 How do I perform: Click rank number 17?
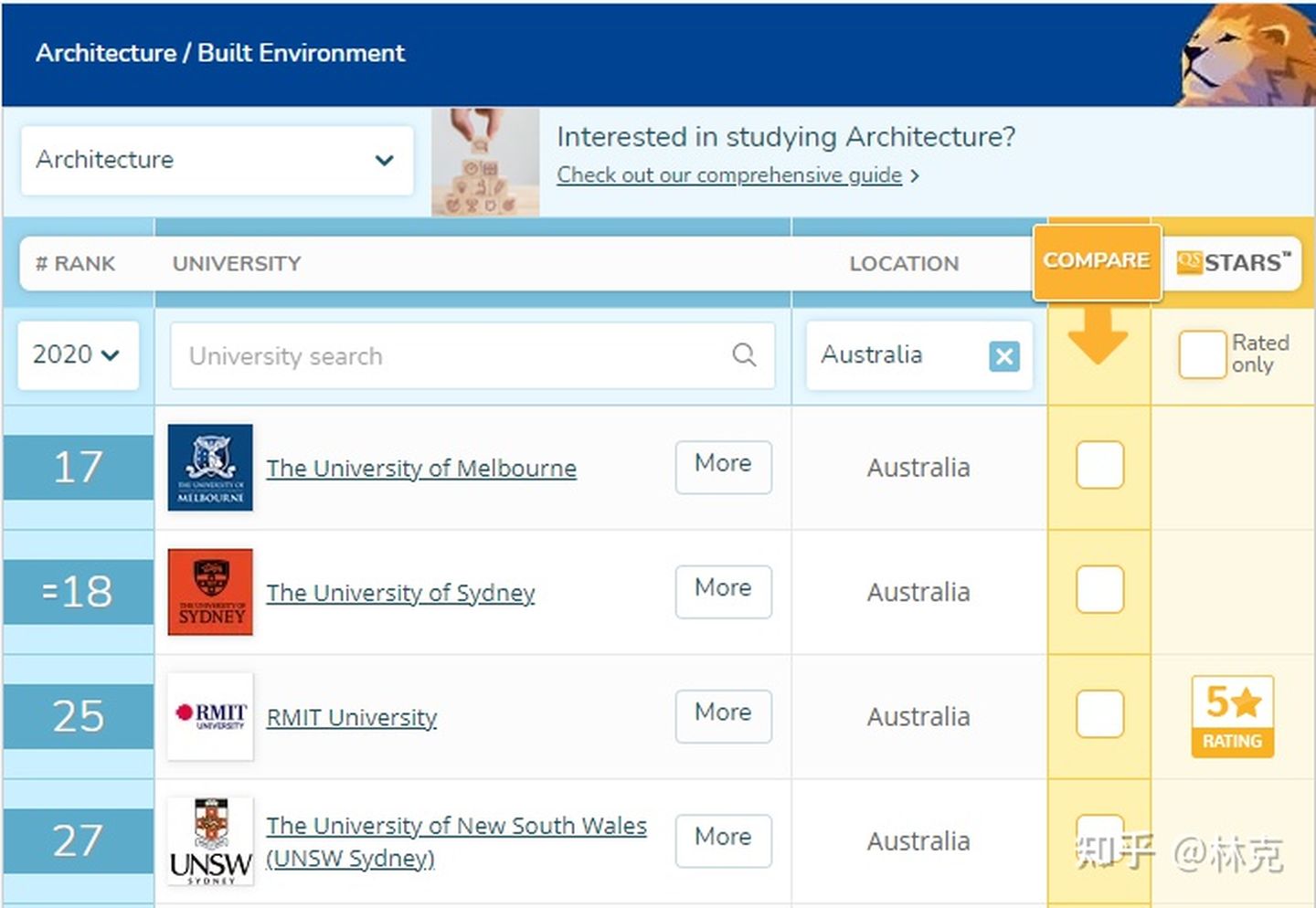click(x=78, y=467)
